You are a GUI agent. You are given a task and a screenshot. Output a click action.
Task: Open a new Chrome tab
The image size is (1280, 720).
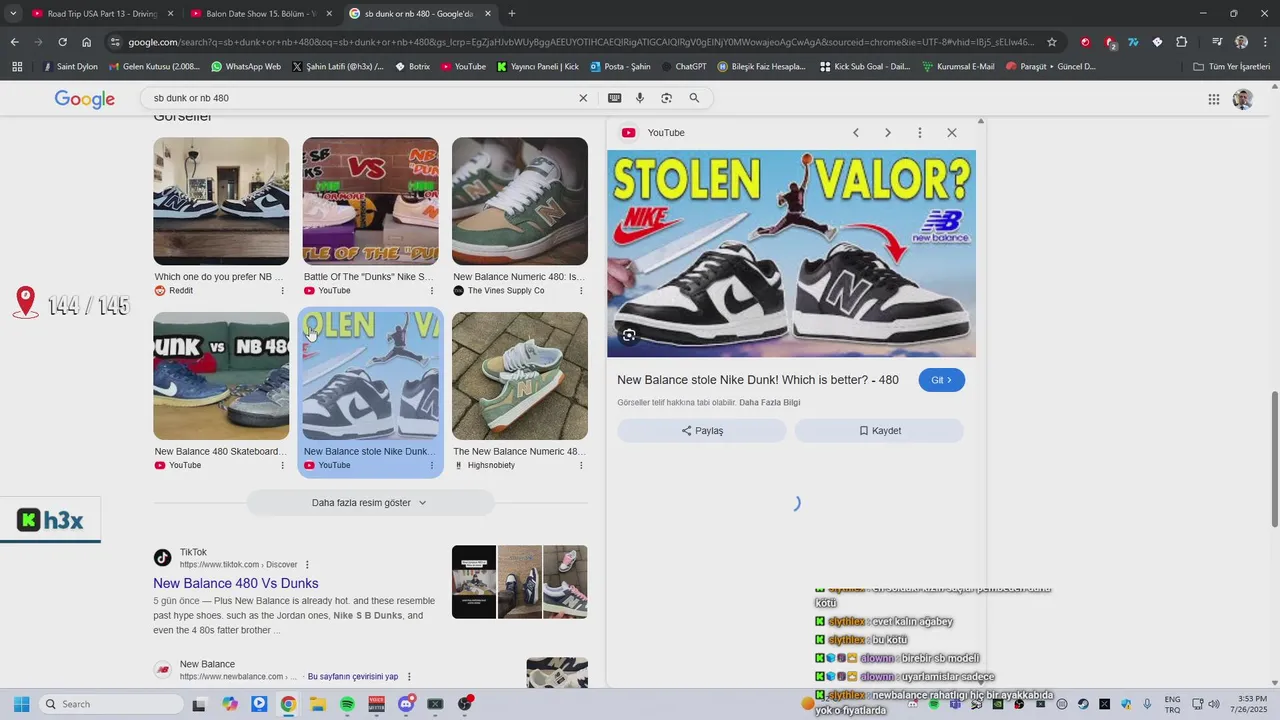(512, 14)
